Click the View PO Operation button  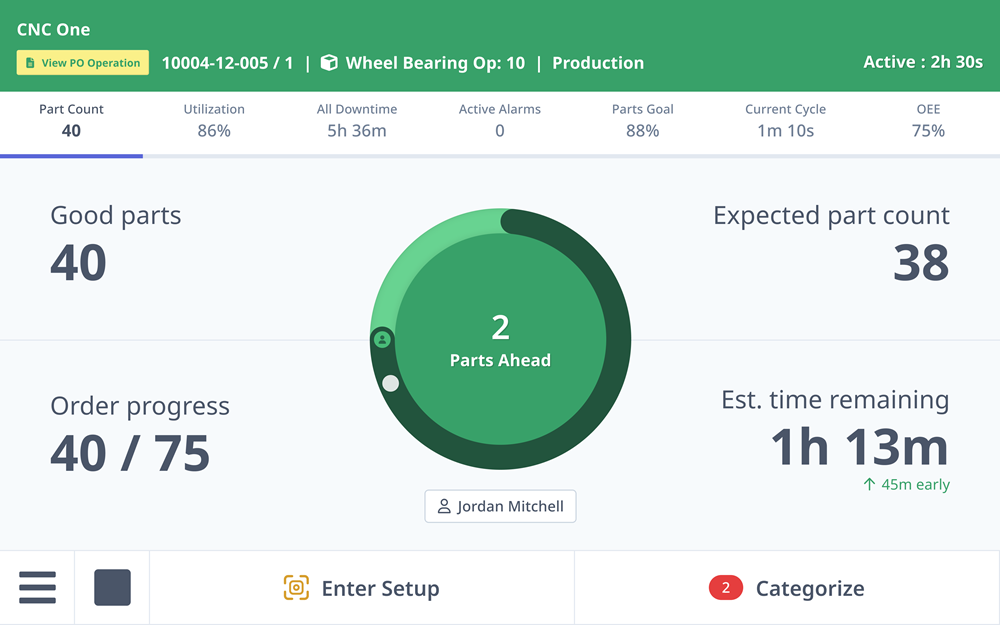pyautogui.click(x=82, y=62)
